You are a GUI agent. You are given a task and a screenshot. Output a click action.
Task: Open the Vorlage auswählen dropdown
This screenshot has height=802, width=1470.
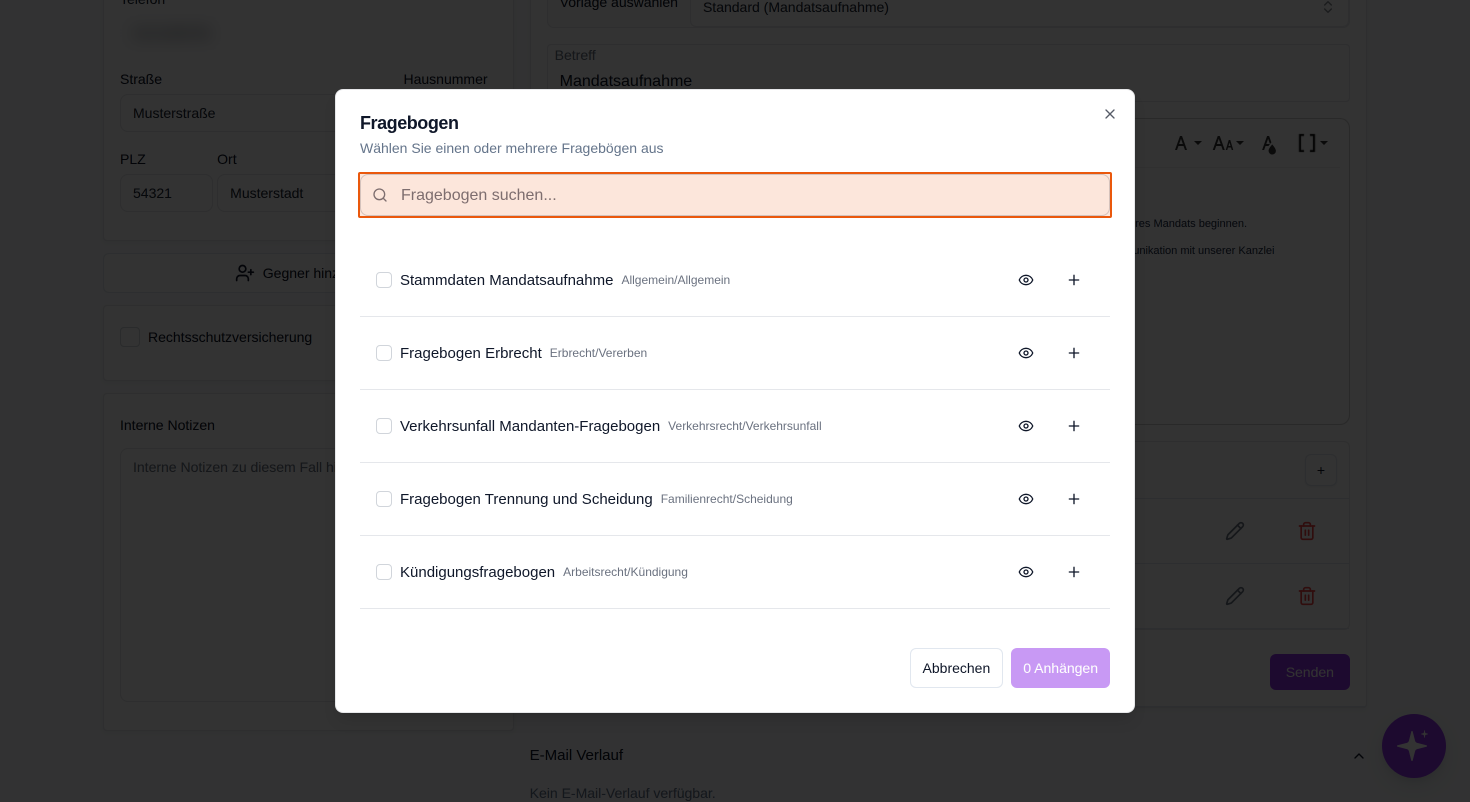coord(1019,8)
